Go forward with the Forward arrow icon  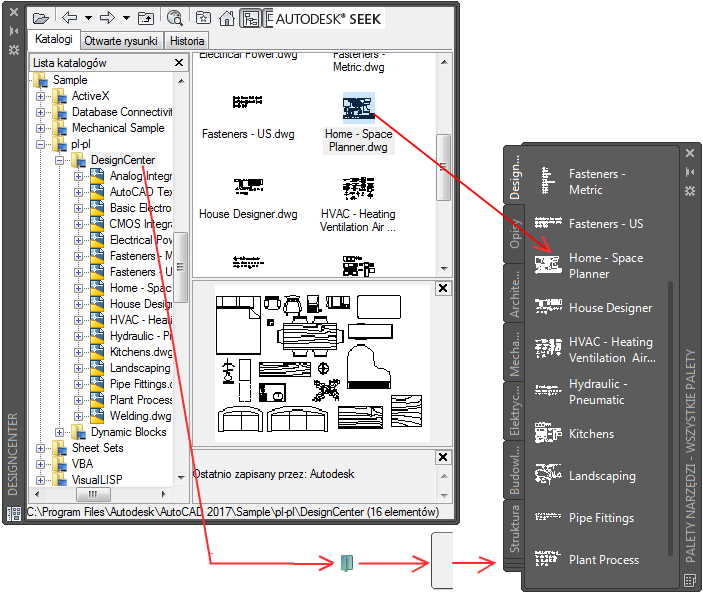click(x=107, y=17)
